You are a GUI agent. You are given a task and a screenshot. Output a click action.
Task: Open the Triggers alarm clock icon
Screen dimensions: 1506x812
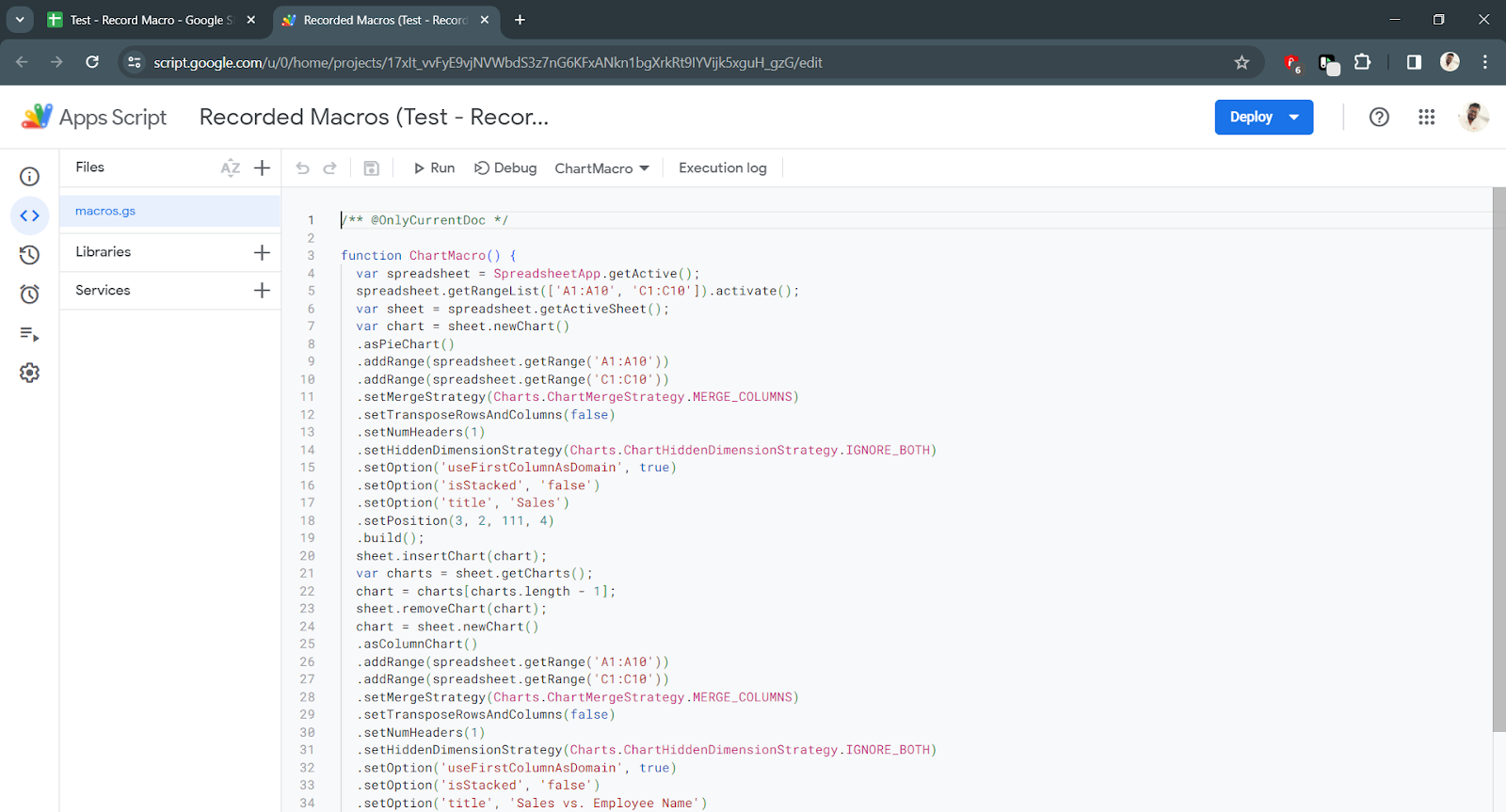click(29, 295)
